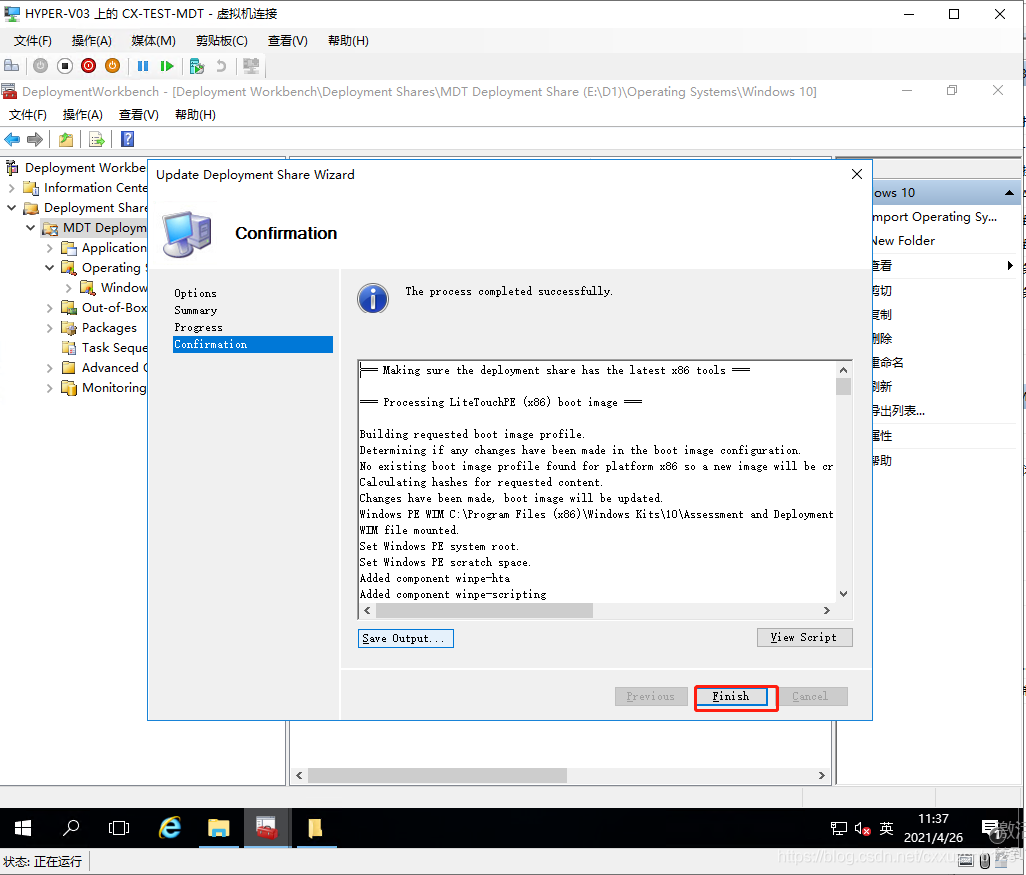Screen dimensions: 1026x875
Task: Click the Workbench details pane horizontal scrollbar
Action: [x=437, y=776]
